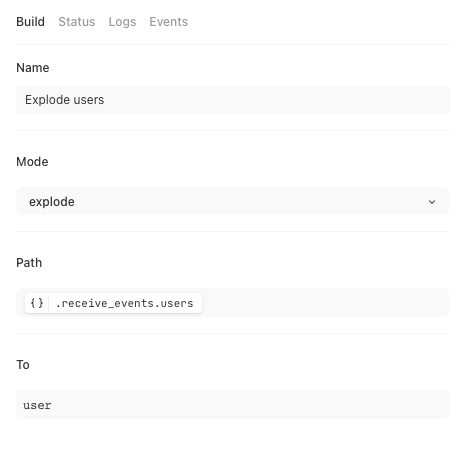The width and height of the screenshot is (467, 451).
Task: Click the 'Name' field label
Action: pyautogui.click(x=33, y=68)
